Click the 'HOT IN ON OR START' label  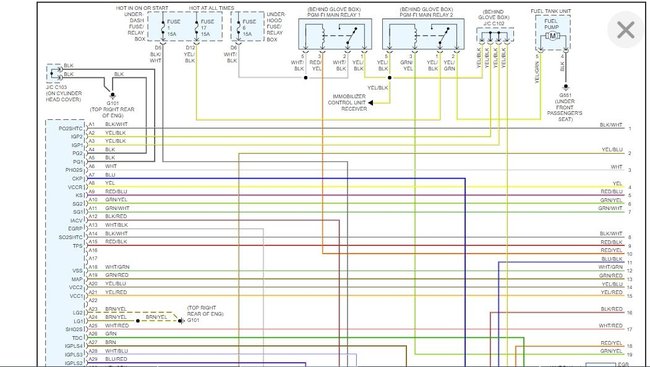point(142,8)
